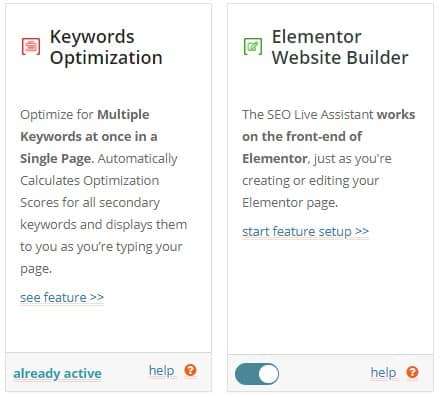The image size is (440, 397).
Task: Click bold 'works on the front-end of' text
Action: (x=328, y=125)
